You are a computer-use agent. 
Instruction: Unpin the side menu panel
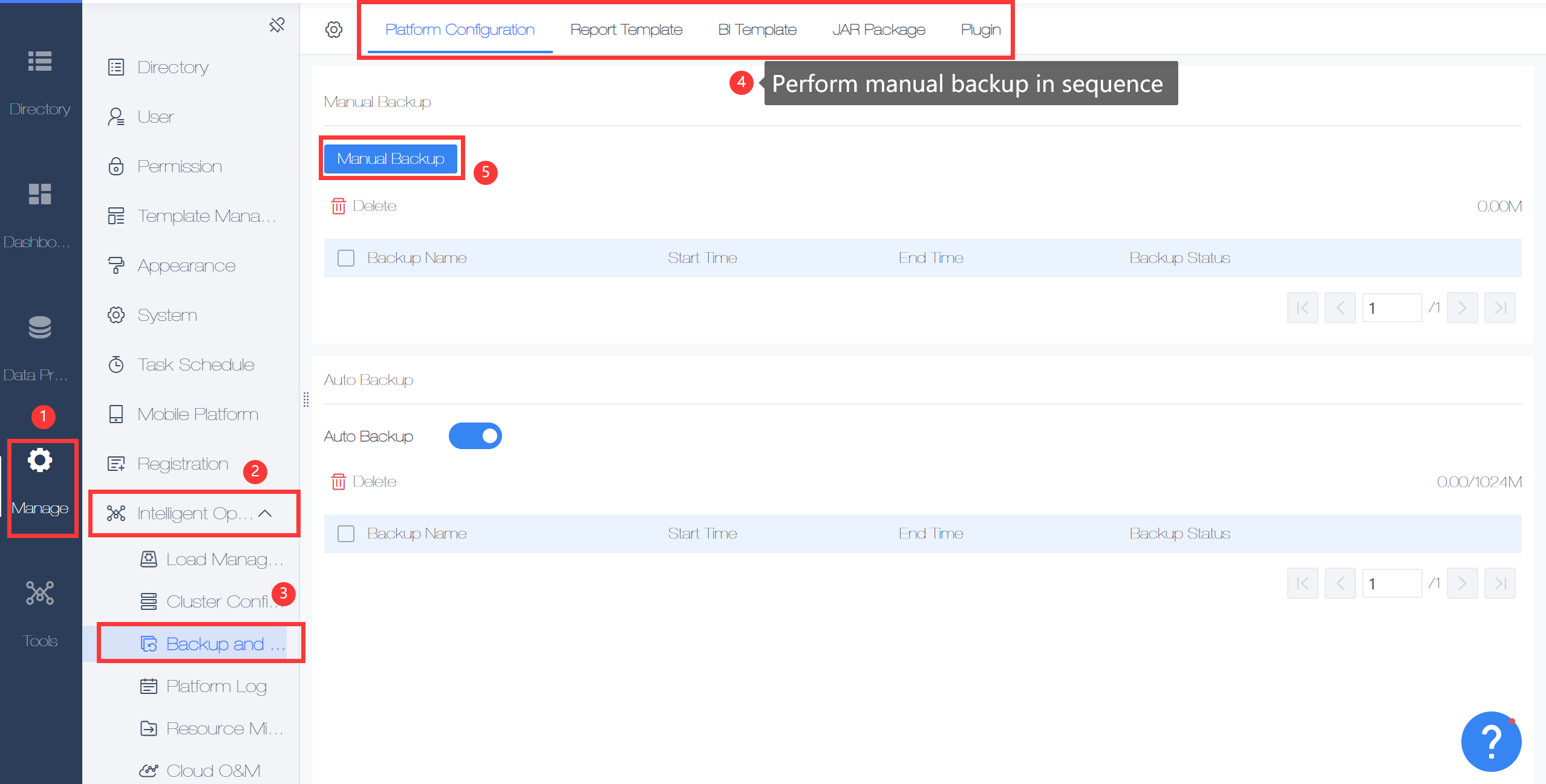pyautogui.click(x=277, y=25)
